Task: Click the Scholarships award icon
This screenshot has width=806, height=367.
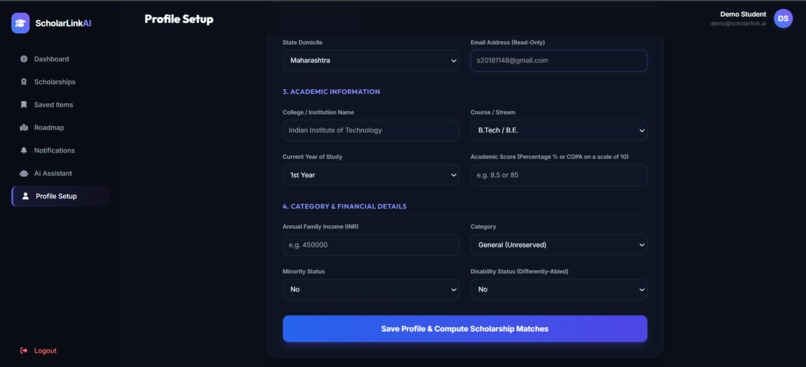Action: point(24,82)
